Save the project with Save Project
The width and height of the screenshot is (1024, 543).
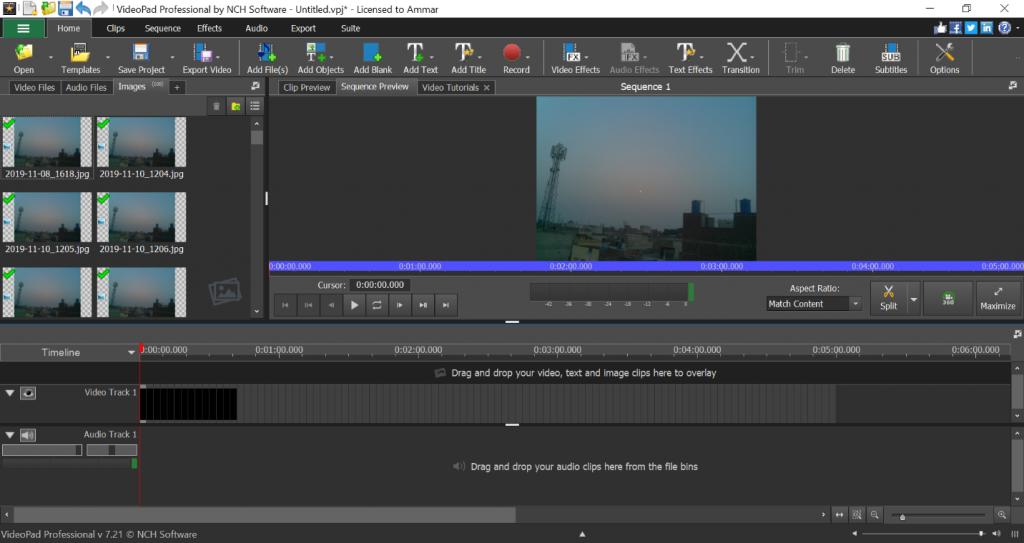click(x=141, y=58)
